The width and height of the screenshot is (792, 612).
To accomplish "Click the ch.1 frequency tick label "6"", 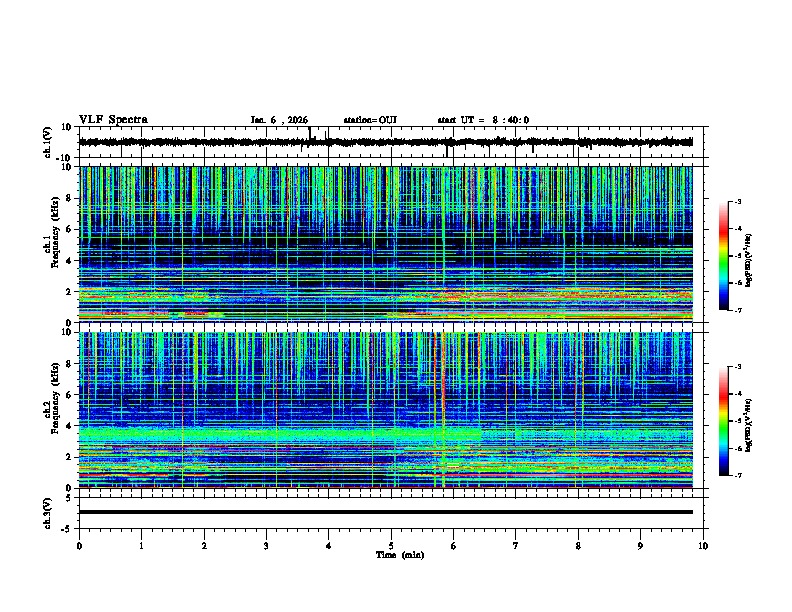I will point(69,229).
